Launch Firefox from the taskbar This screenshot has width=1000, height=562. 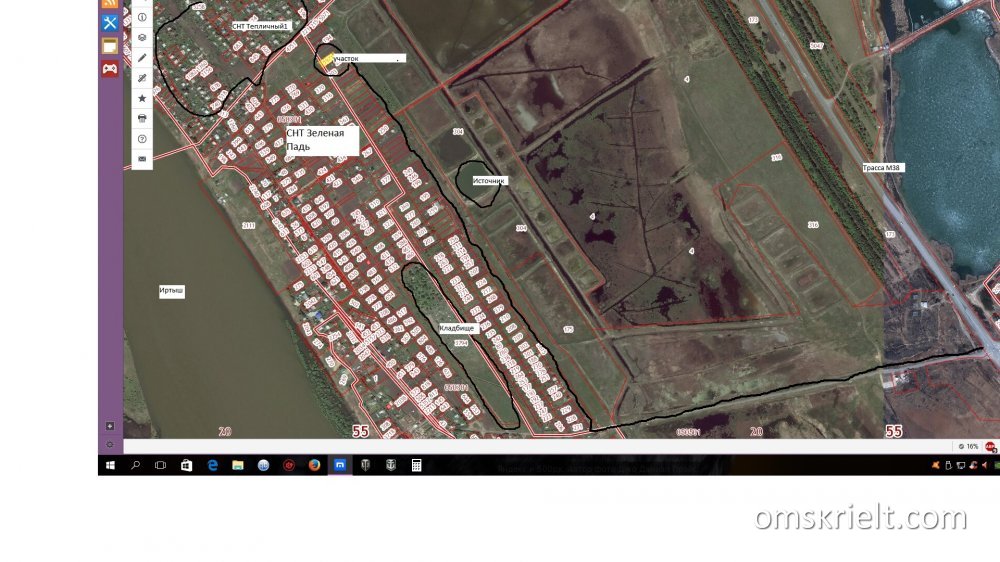313,465
